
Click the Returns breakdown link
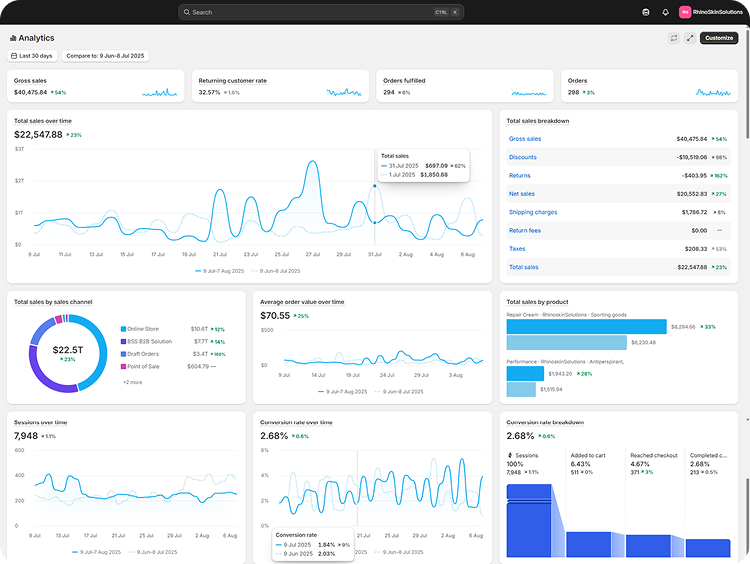click(519, 176)
